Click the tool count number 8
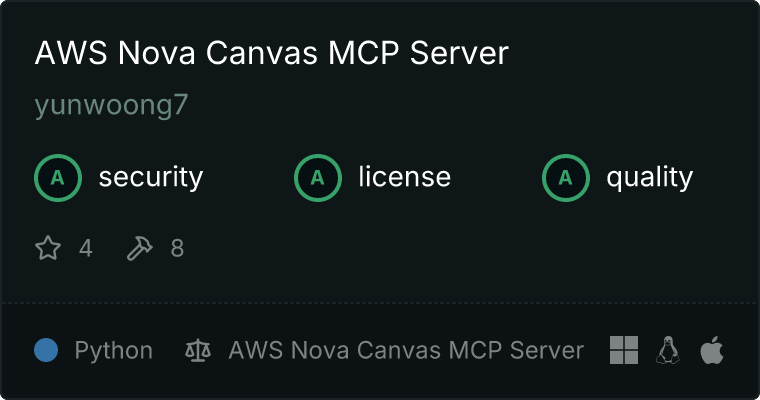 click(x=177, y=248)
